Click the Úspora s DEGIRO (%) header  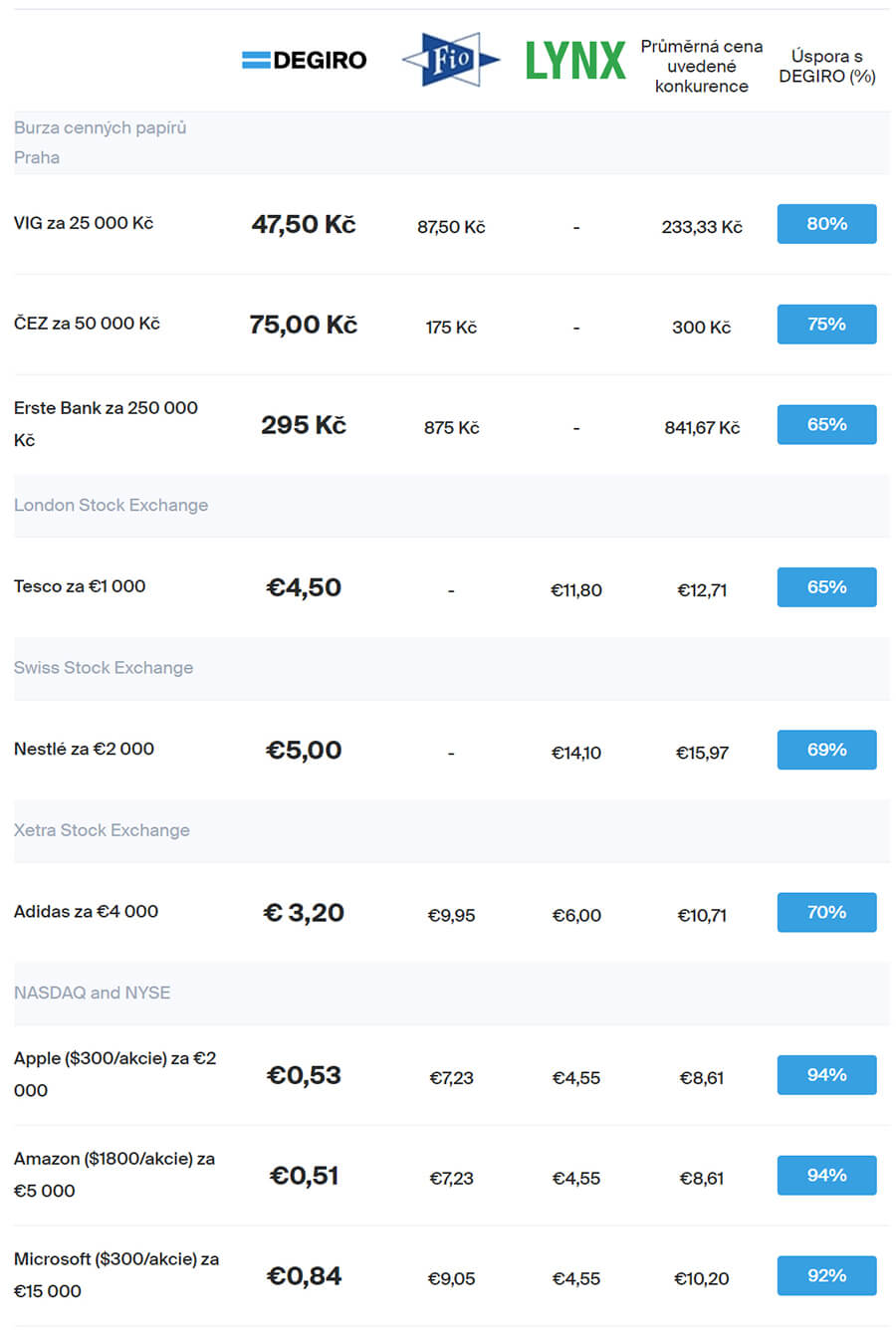click(x=827, y=66)
